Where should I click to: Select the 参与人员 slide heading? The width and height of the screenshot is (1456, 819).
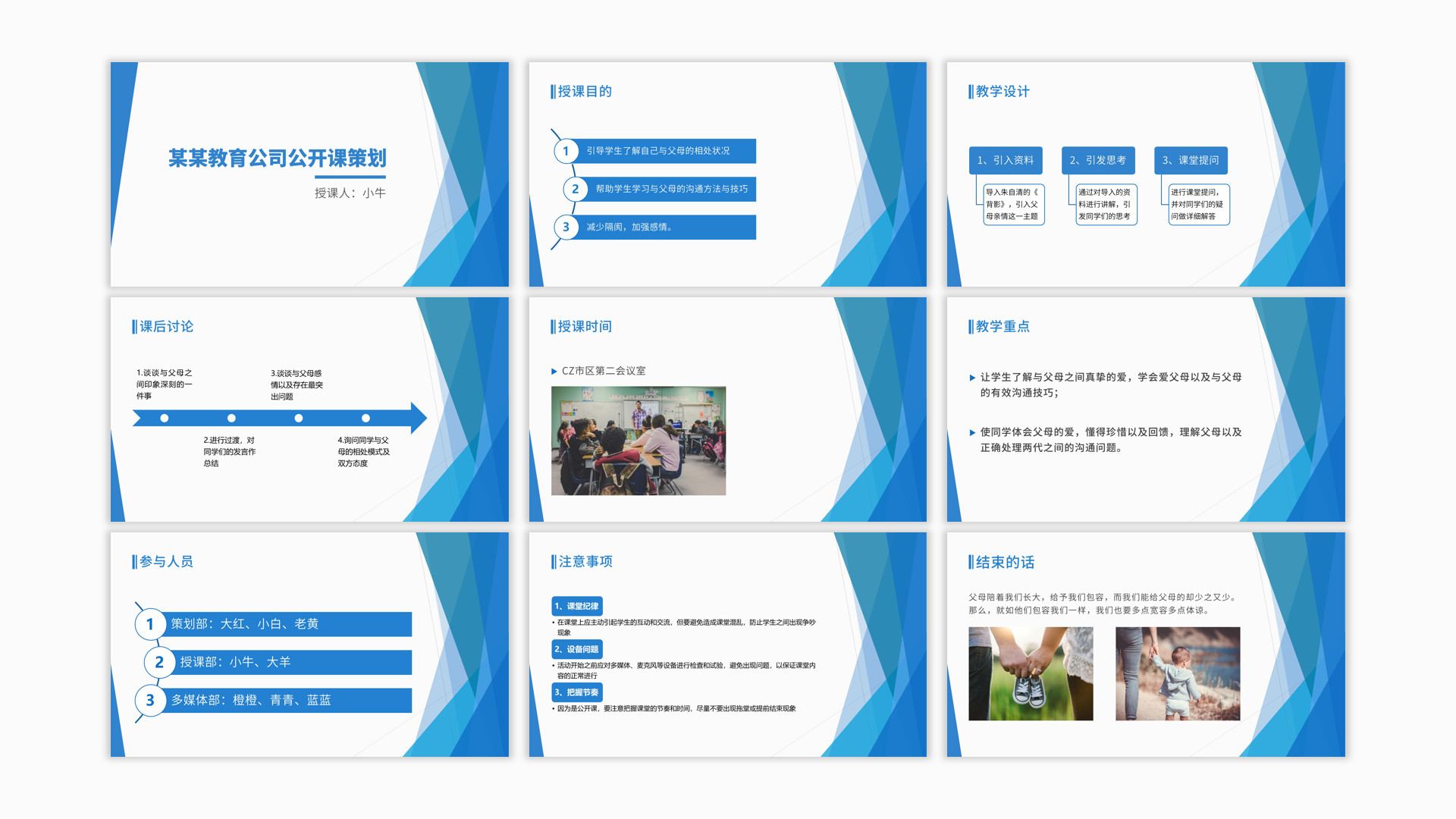tap(166, 562)
